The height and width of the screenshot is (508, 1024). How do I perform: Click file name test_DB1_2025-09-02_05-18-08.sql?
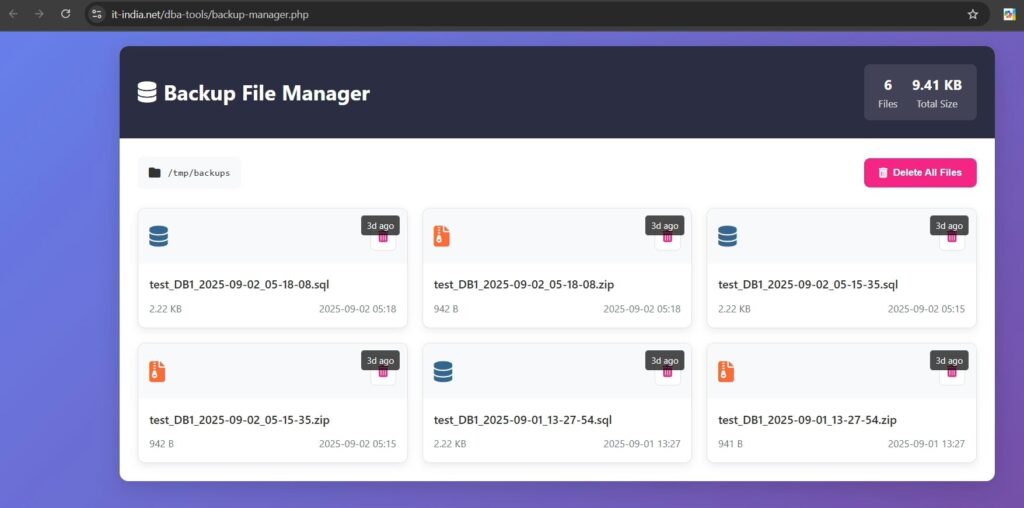(240, 285)
